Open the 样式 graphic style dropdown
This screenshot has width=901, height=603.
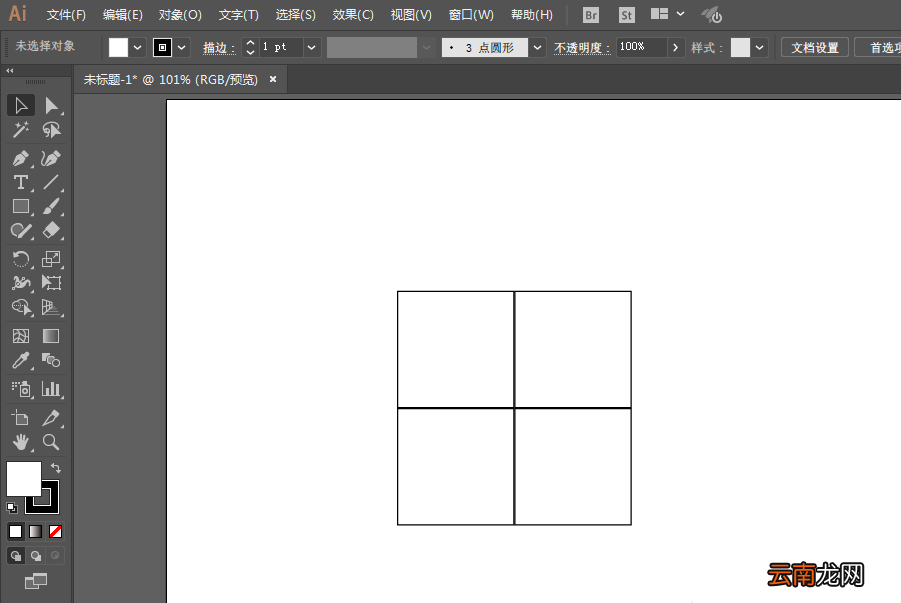tap(760, 48)
